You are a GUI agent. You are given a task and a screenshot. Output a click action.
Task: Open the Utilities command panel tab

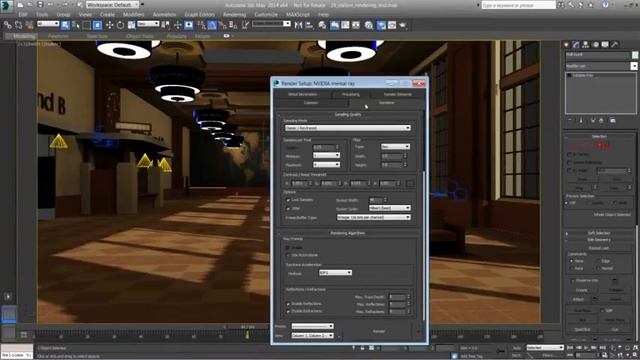(x=615, y=44)
